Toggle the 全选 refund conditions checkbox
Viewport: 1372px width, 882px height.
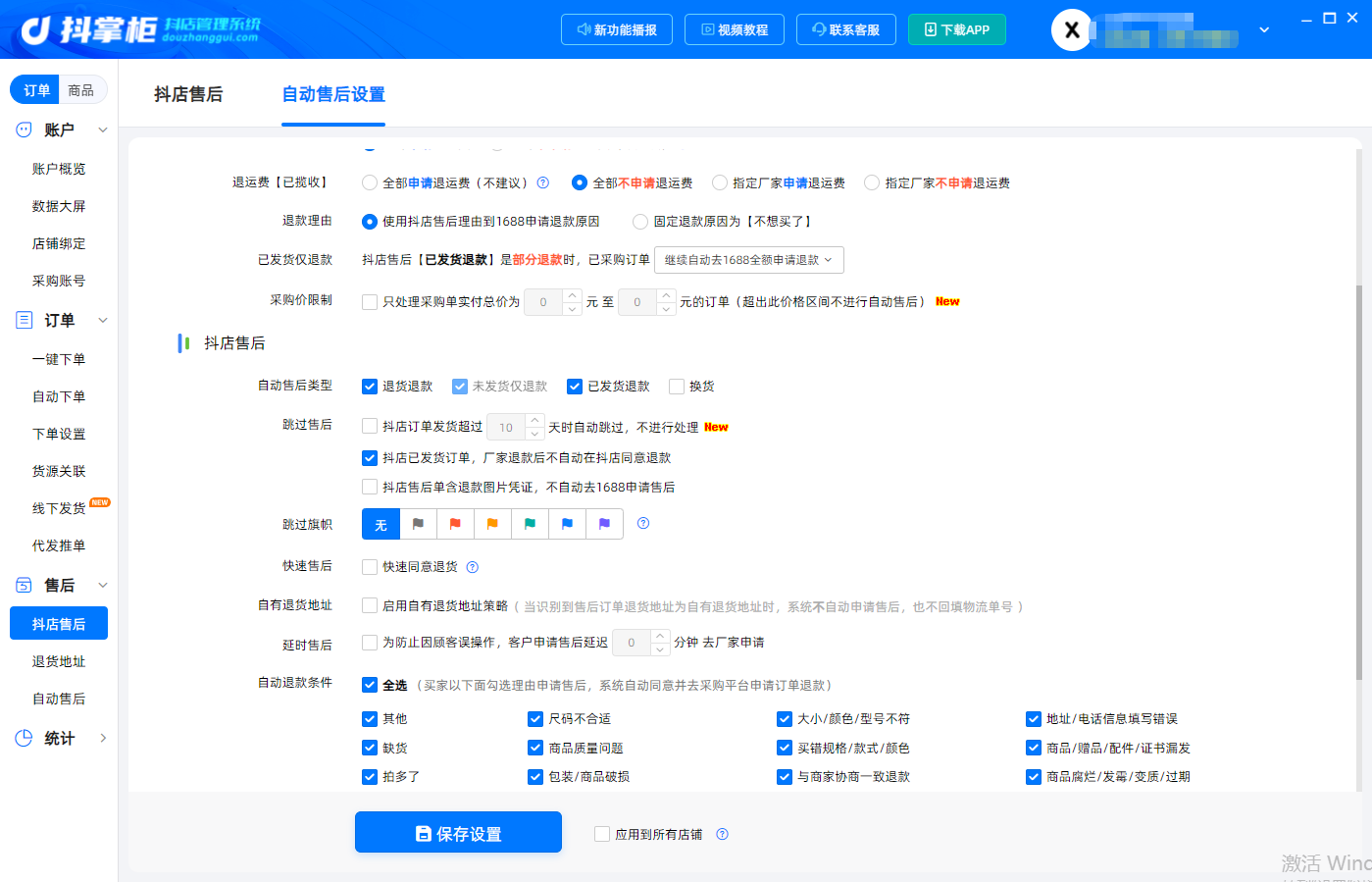click(x=370, y=685)
